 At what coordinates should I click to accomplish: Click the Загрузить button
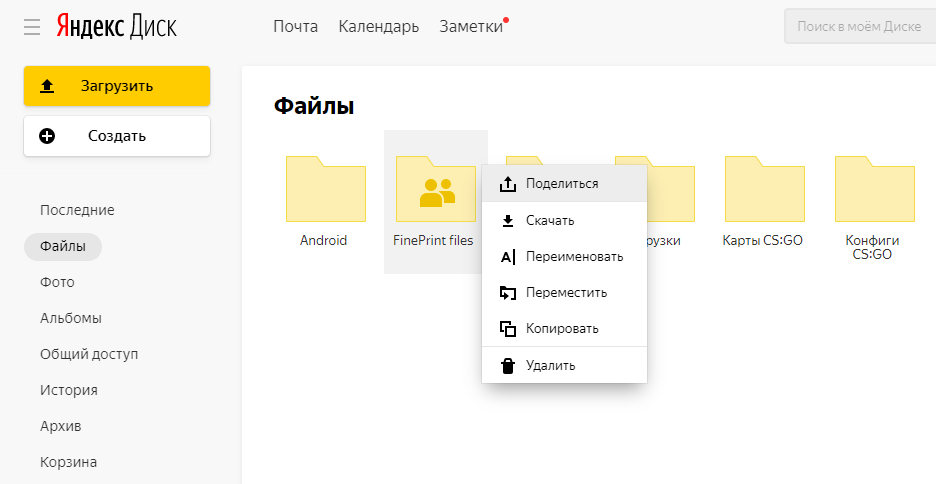(117, 86)
